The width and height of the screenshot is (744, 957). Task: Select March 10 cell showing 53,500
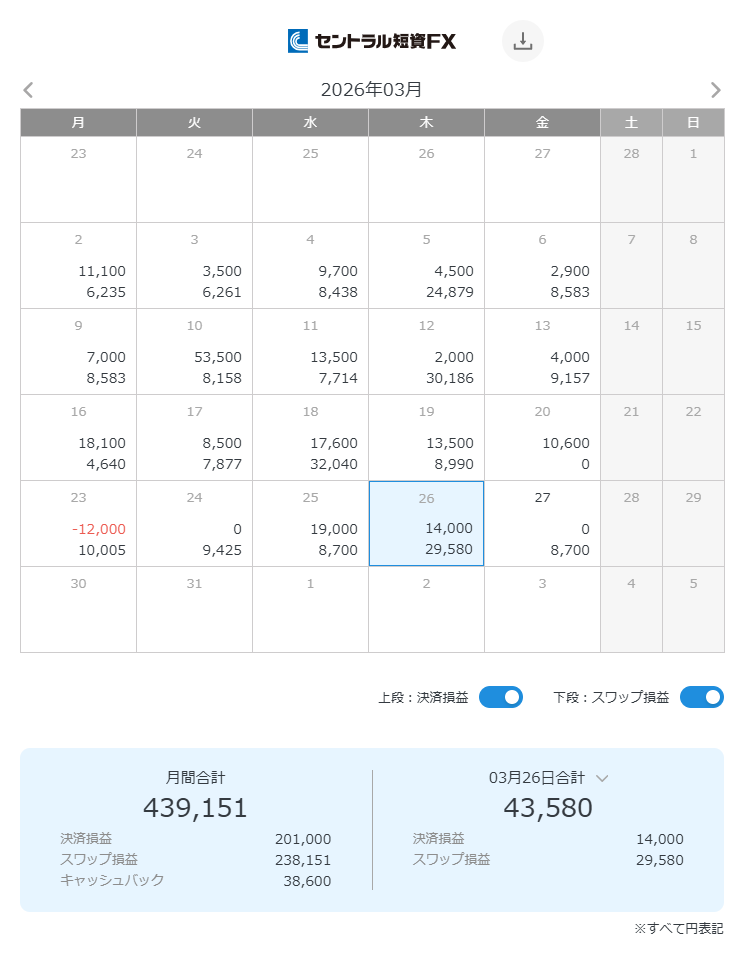[194, 352]
